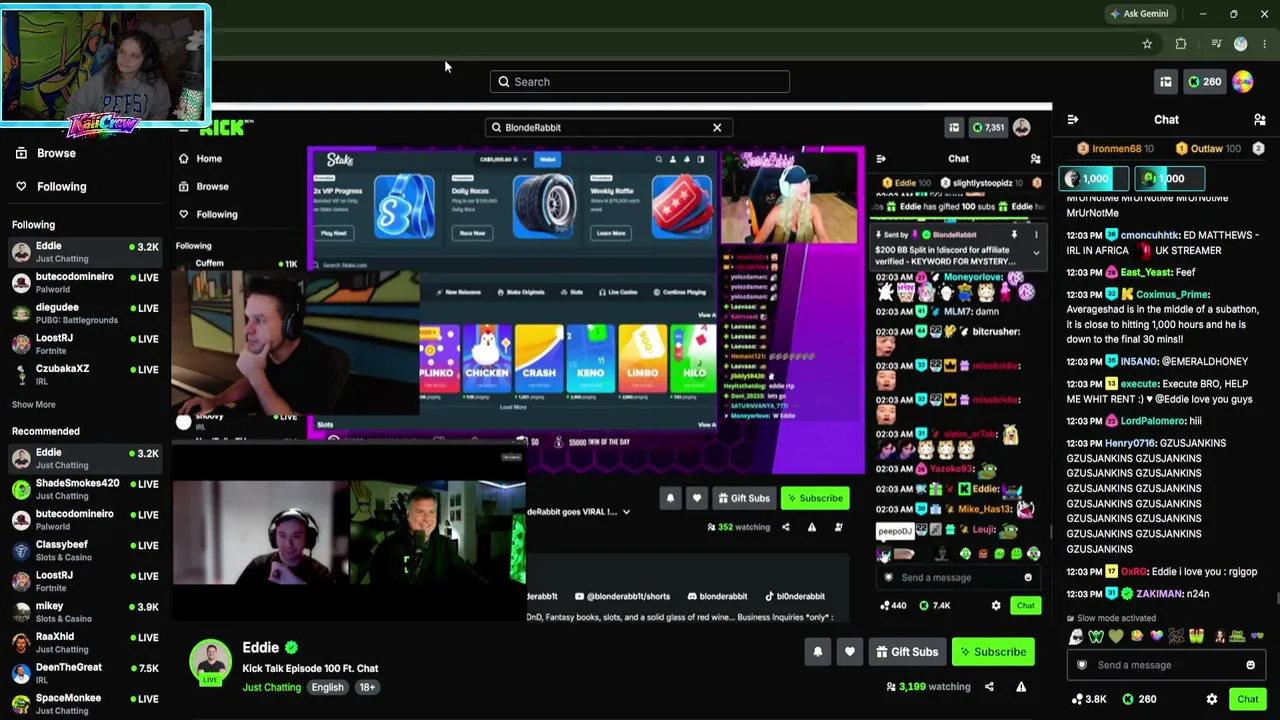
Task: Open diegudee PUBG channel in Following
Action: click(x=84, y=313)
